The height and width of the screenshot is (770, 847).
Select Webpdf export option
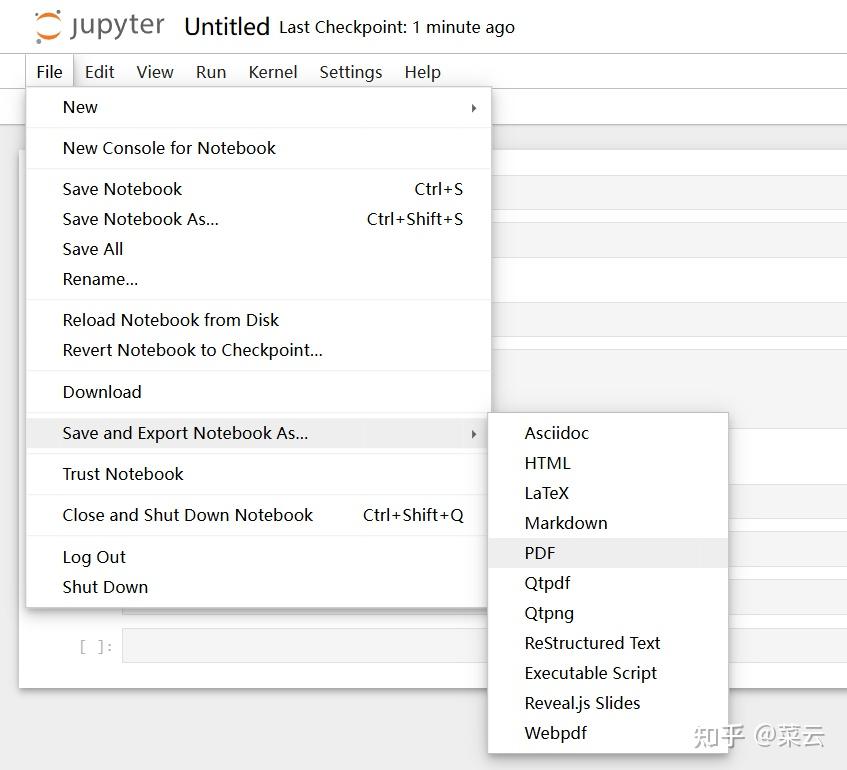coord(556,732)
